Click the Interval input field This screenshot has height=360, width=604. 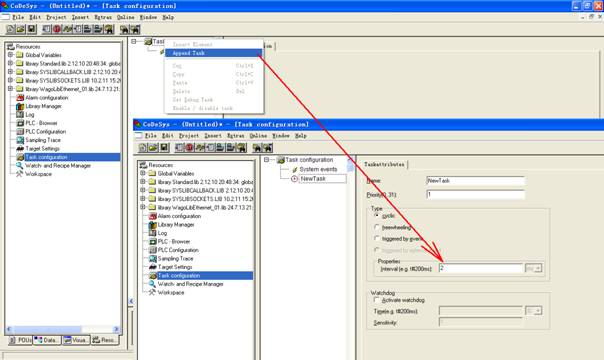(x=481, y=268)
